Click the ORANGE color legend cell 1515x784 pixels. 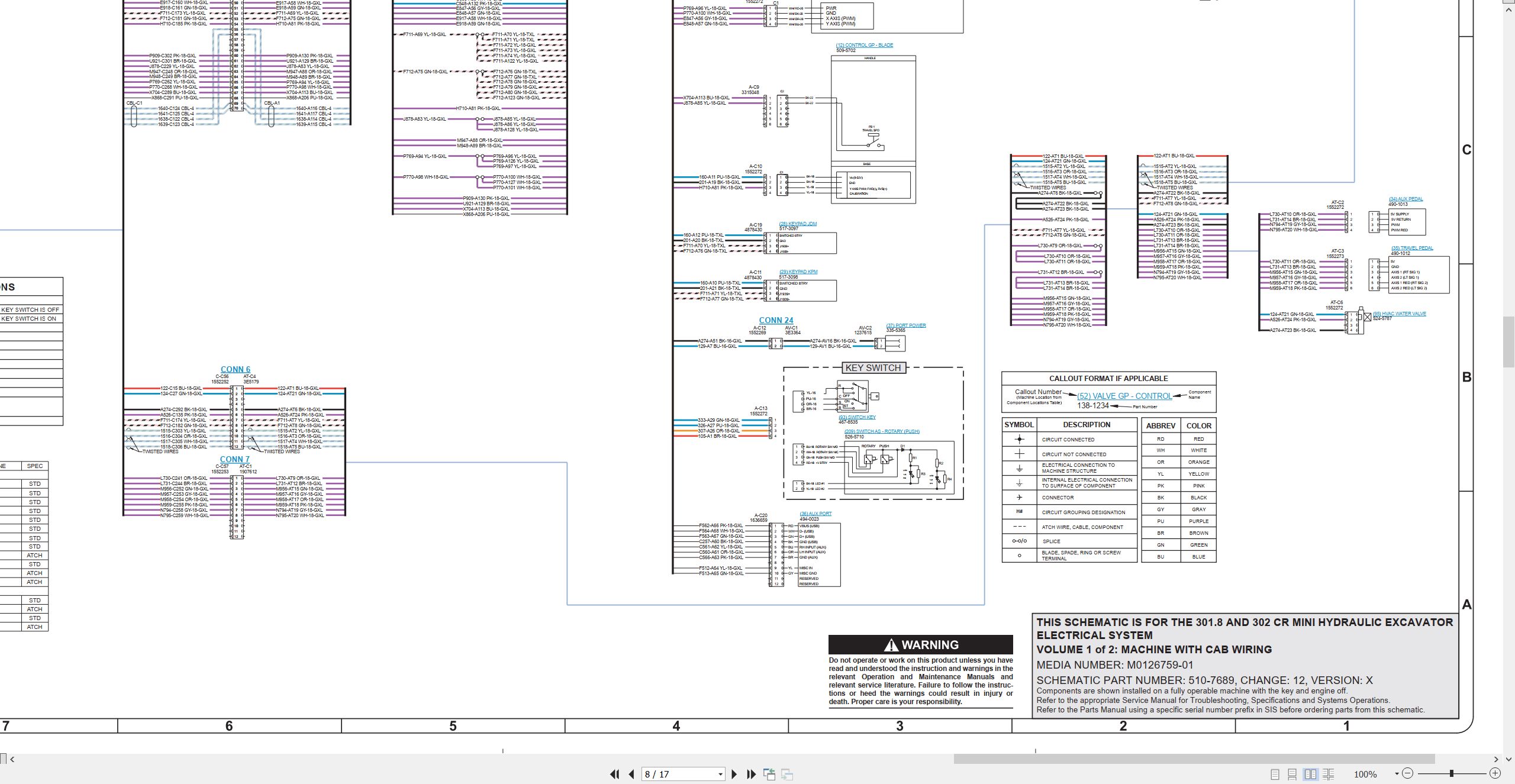click(x=1198, y=462)
